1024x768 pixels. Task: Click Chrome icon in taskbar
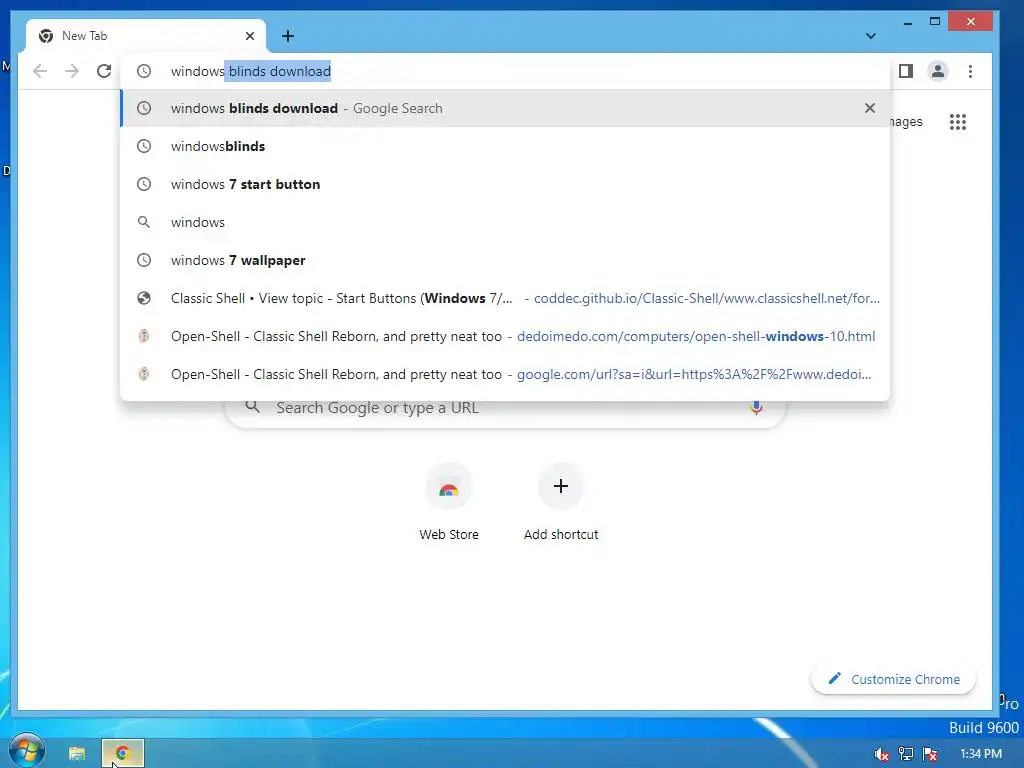[122, 753]
